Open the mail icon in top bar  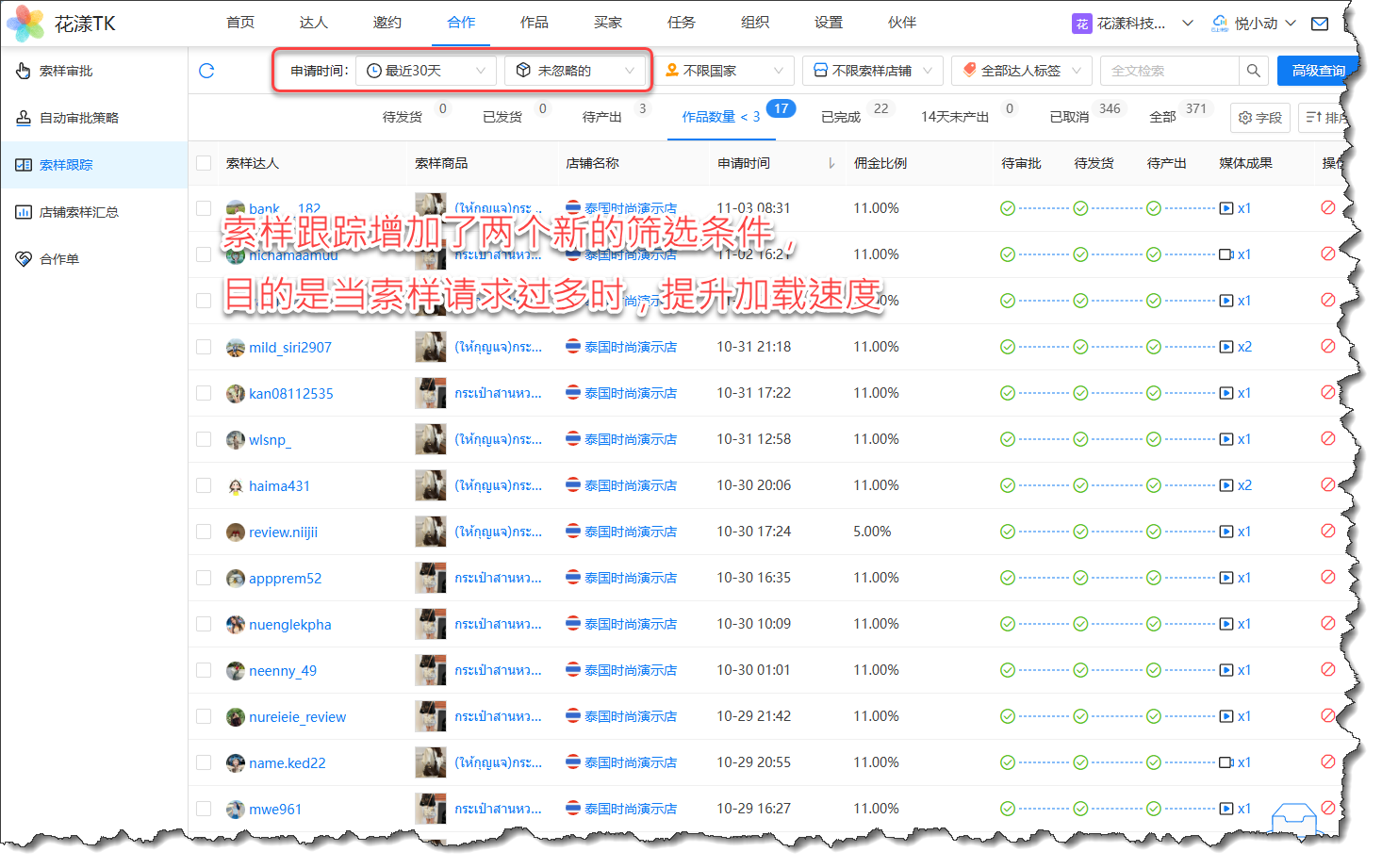[x=1320, y=24]
